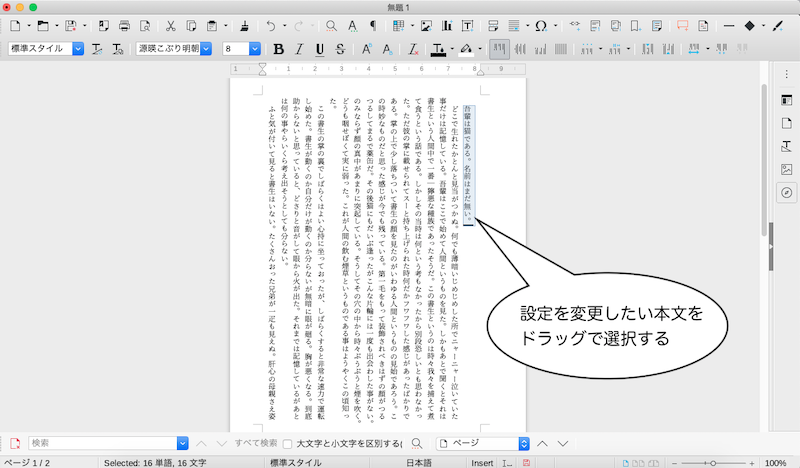The image size is (800, 468).
Task: Toggle Superscript on the selected text
Action: point(366,49)
